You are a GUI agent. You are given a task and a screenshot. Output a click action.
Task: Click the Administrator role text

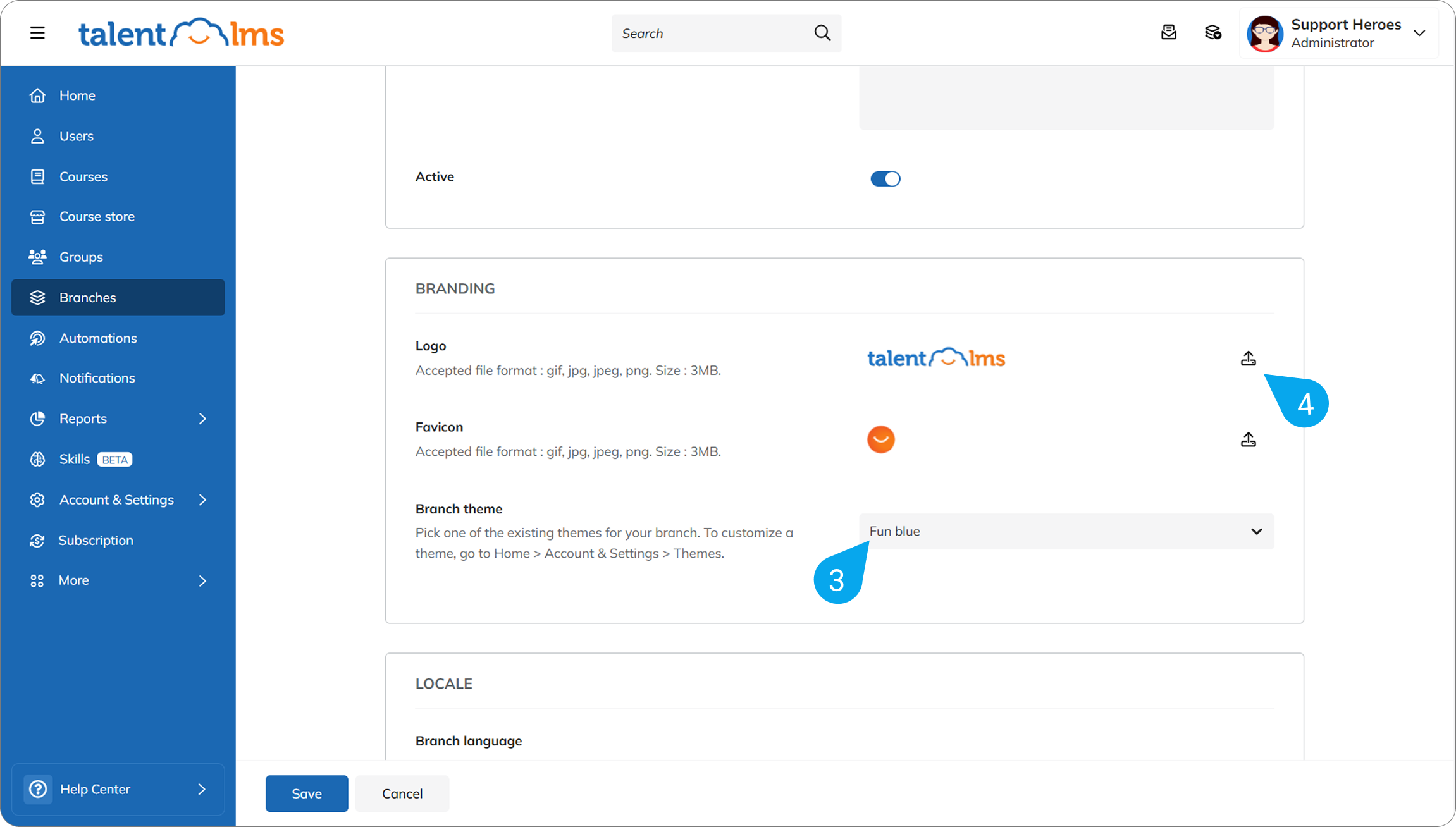click(x=1333, y=43)
